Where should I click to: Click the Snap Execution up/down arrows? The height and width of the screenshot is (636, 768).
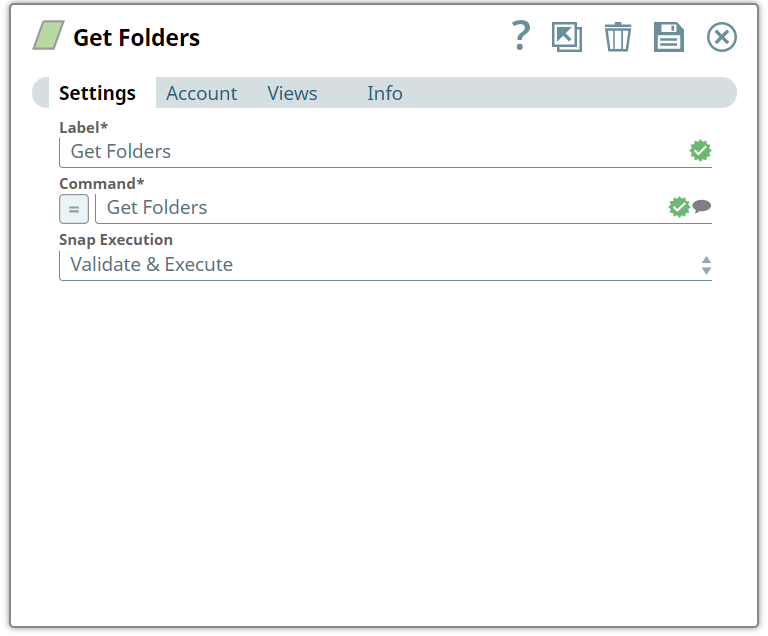[x=706, y=266]
